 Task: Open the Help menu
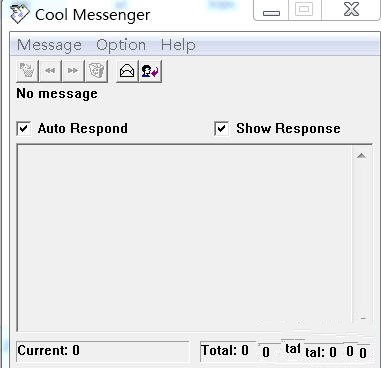pyautogui.click(x=178, y=45)
